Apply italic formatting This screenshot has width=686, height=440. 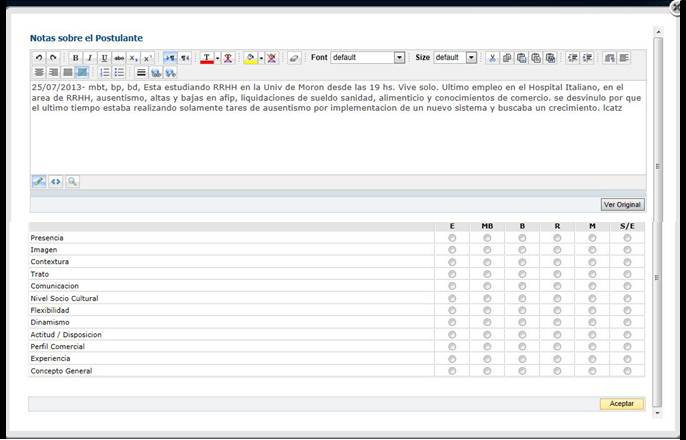pyautogui.click(x=90, y=58)
